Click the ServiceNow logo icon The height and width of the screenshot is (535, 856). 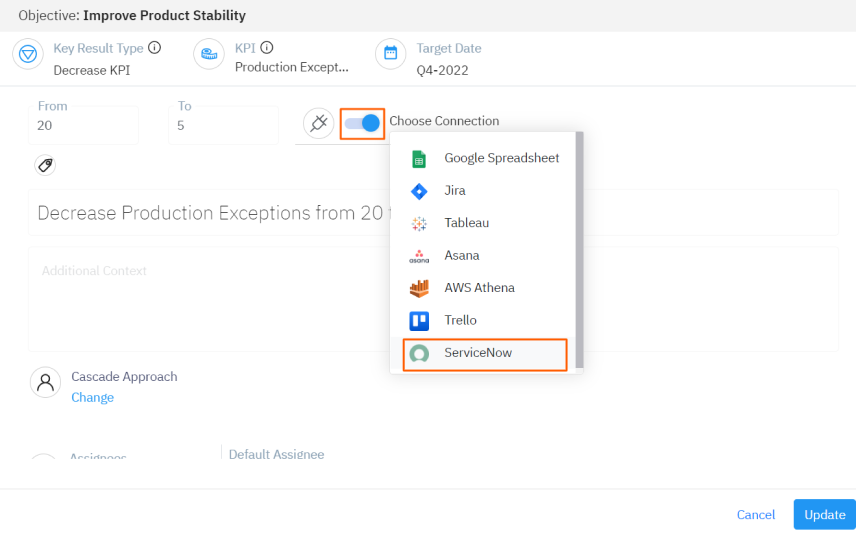[419, 354]
